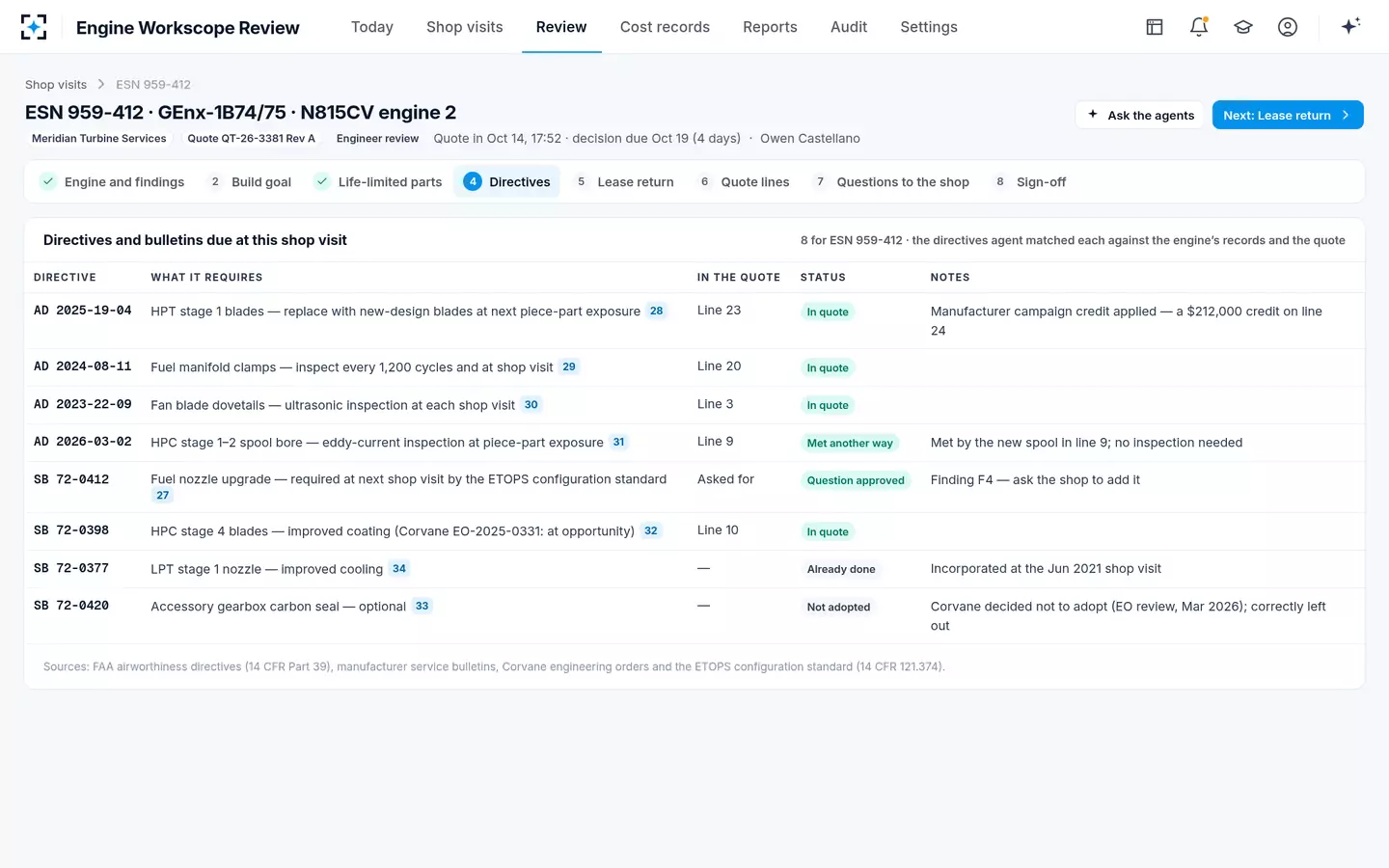This screenshot has height=868, width=1389.
Task: Click the Question approved status badge
Action: click(x=856, y=480)
